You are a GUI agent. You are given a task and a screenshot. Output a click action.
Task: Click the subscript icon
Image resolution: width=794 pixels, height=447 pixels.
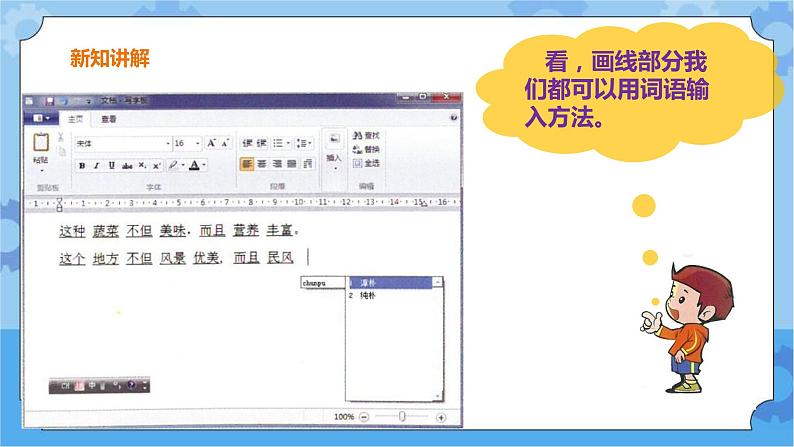(x=141, y=165)
